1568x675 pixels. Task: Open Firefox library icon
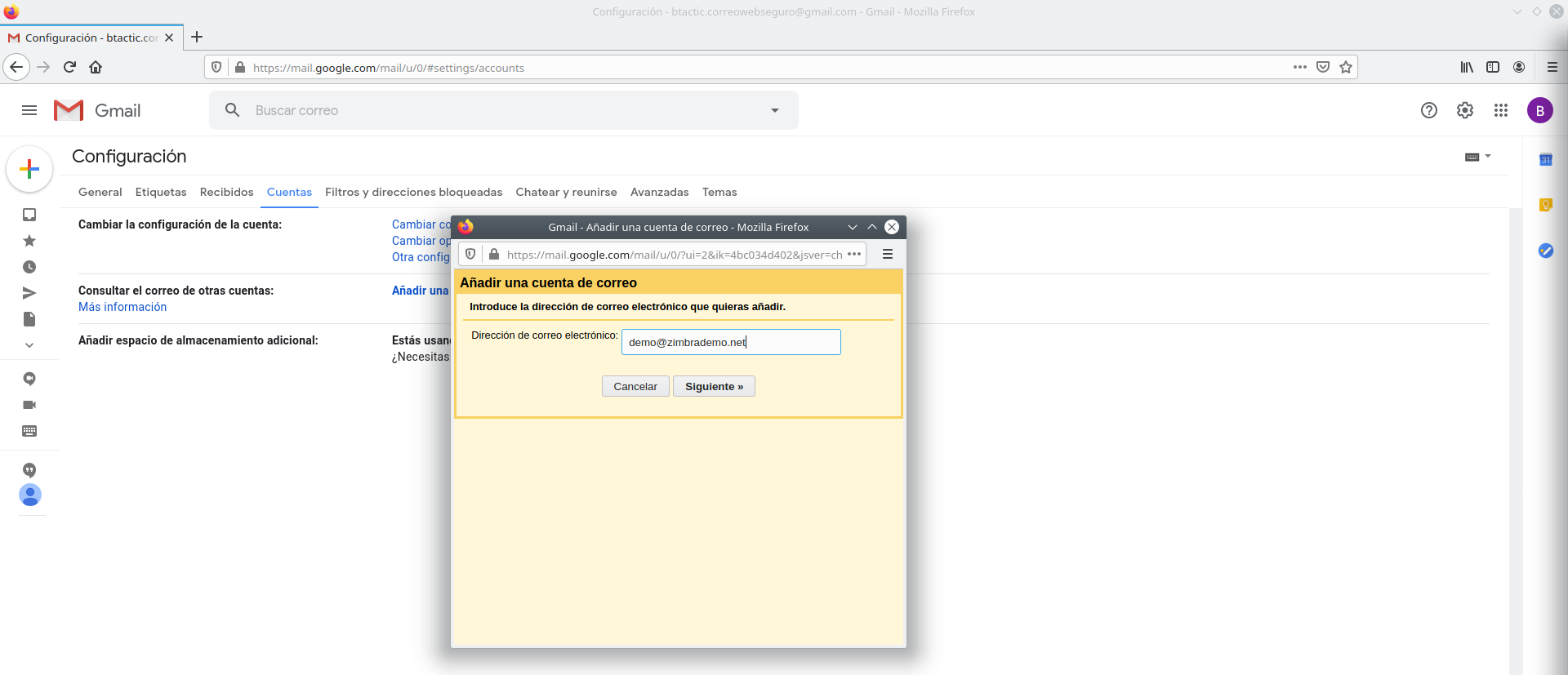coord(1467,67)
